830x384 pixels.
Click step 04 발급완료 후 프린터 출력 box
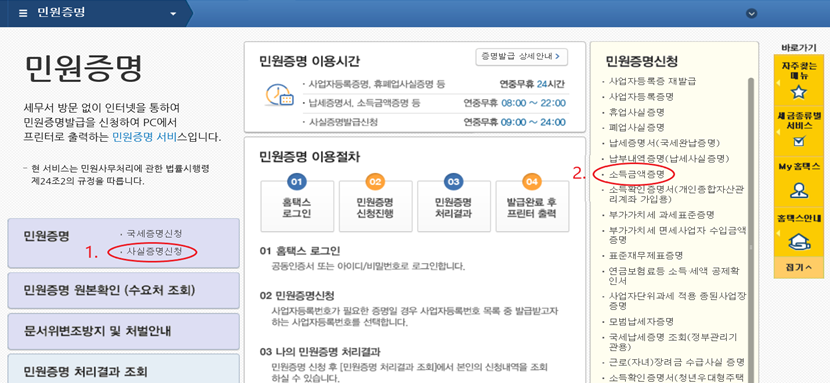[532, 206]
